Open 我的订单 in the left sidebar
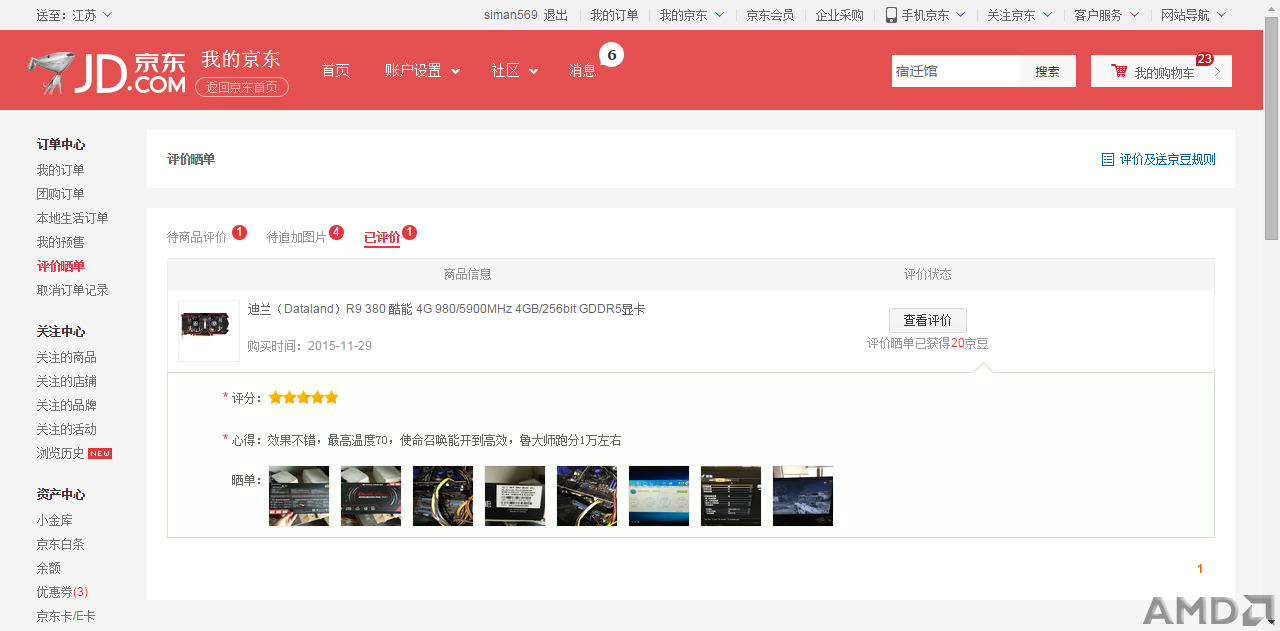 (61, 170)
